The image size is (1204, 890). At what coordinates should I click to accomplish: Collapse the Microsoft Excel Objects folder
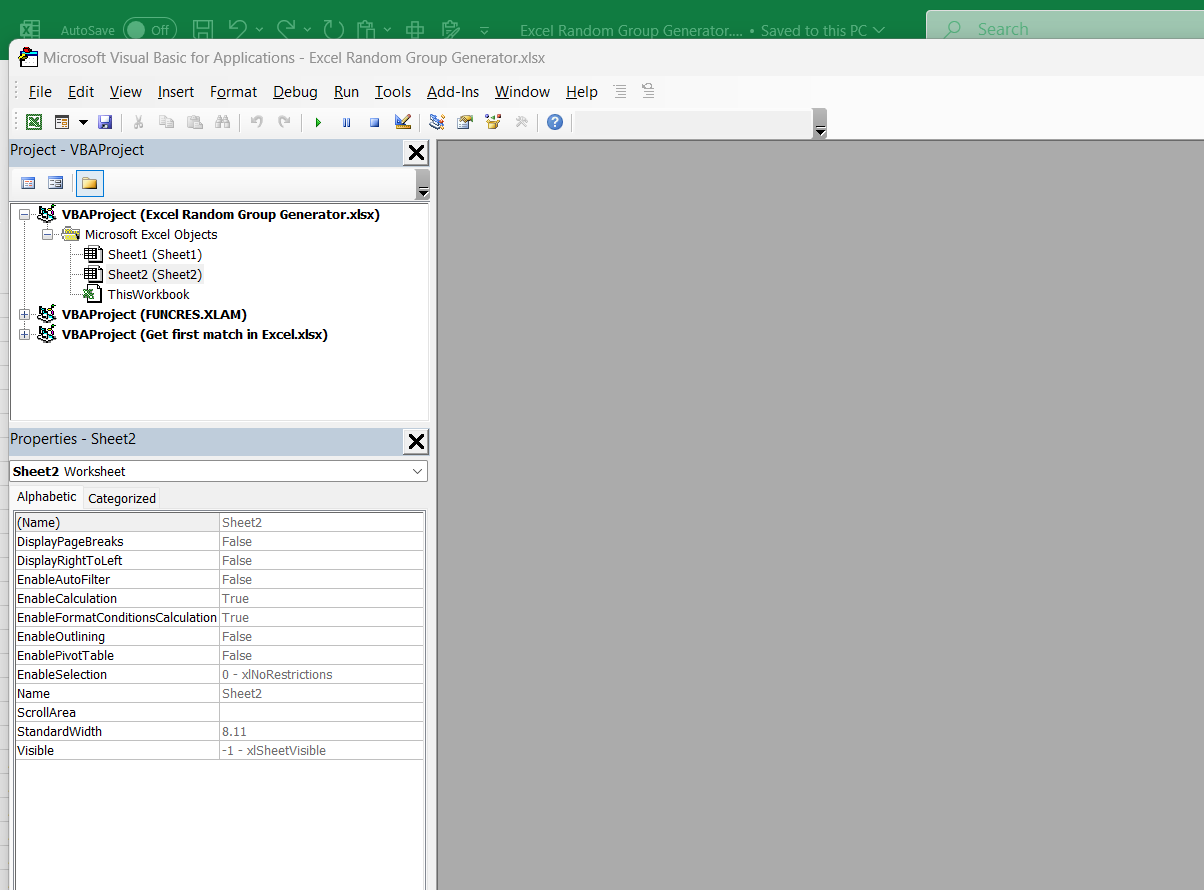[x=47, y=234]
